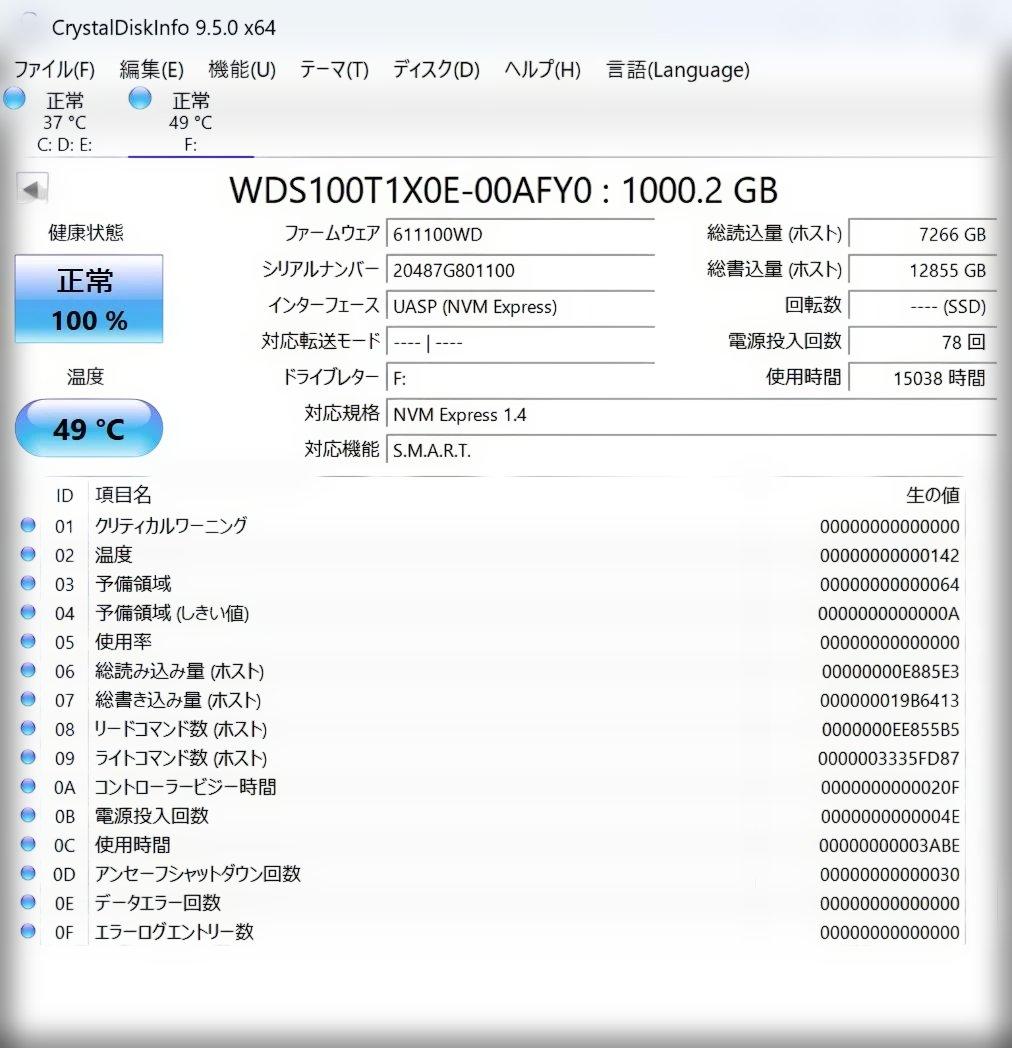
Task: Click the drive letter field F:
Action: [x=520, y=379]
